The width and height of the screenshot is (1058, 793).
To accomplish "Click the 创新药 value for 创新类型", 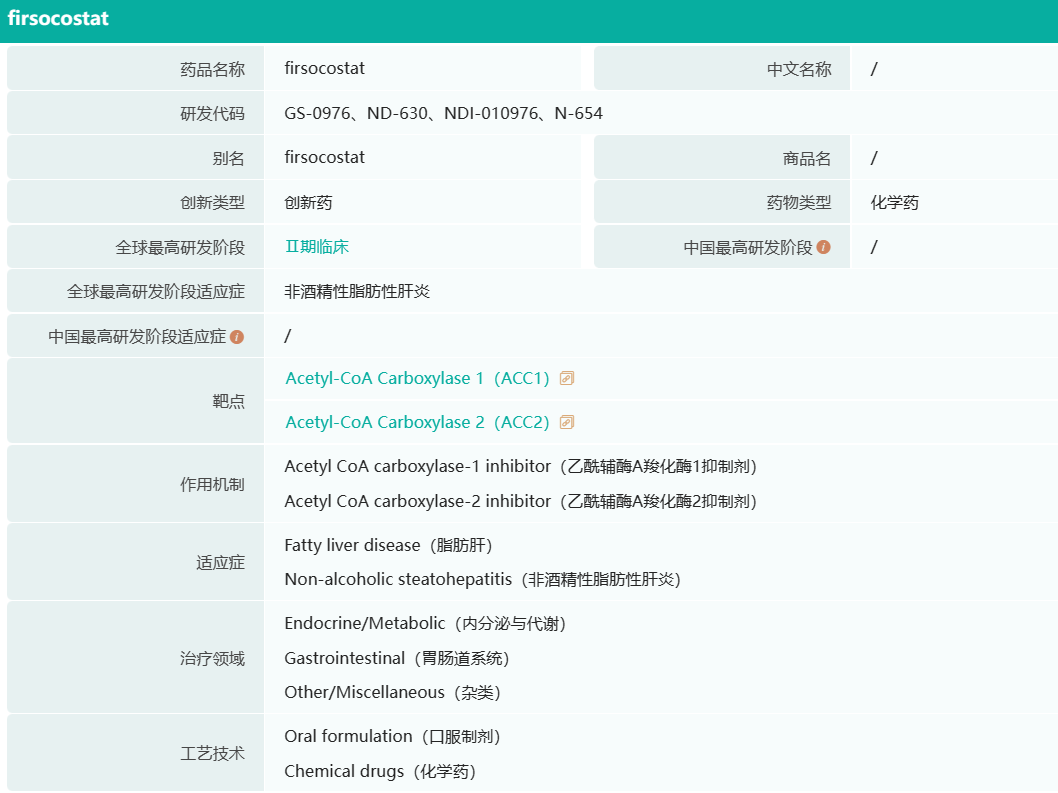I will click(x=308, y=203).
